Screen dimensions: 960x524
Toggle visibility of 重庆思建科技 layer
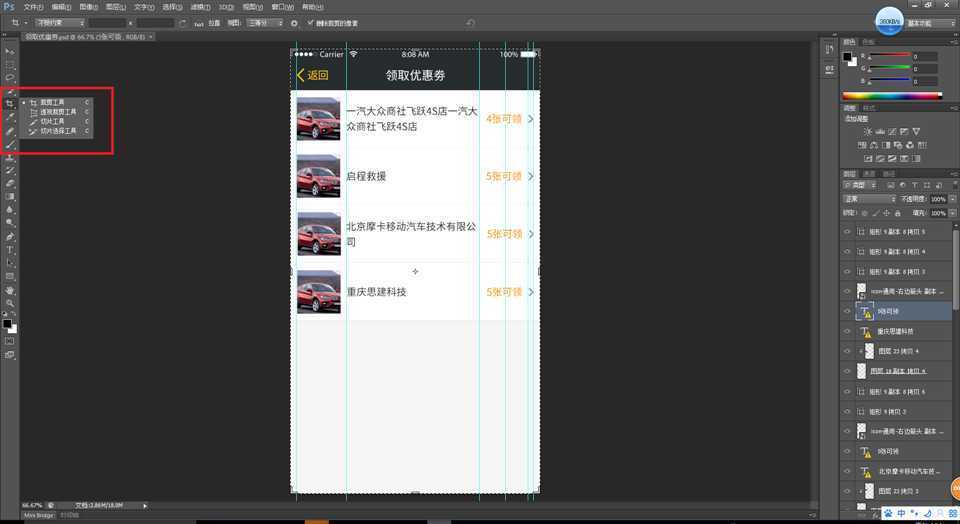tap(847, 331)
